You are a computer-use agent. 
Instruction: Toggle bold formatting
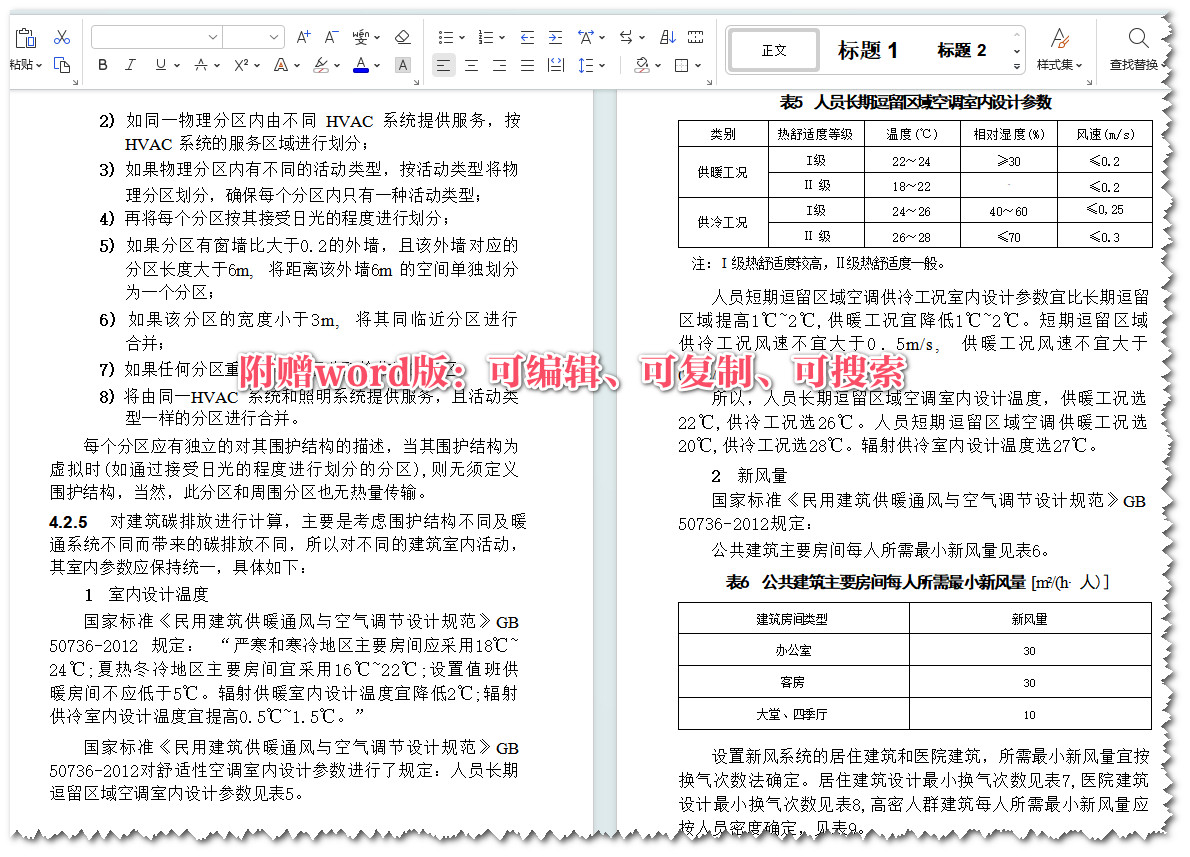pos(102,62)
